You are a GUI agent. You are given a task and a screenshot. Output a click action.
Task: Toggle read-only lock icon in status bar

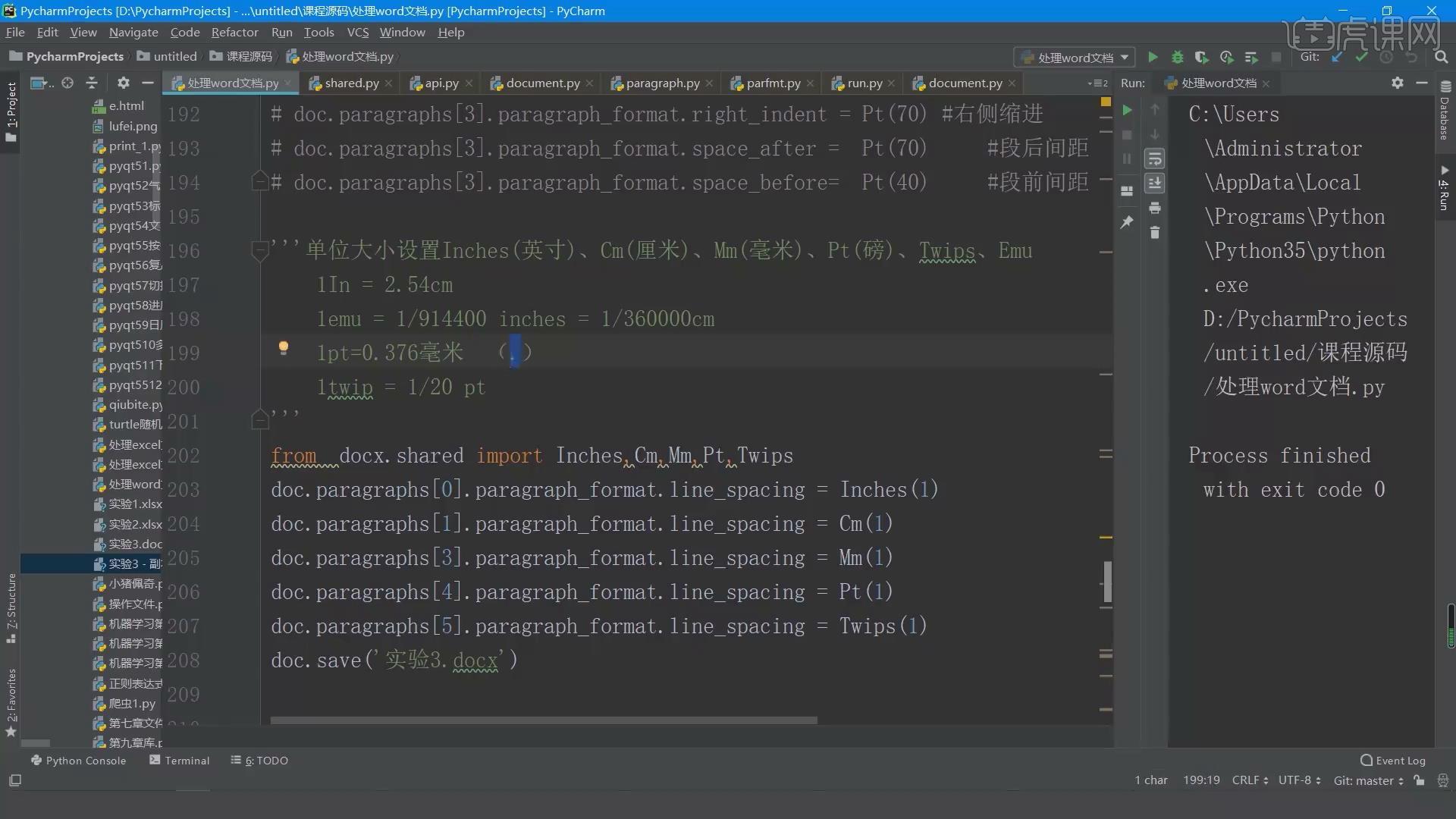pos(1419,780)
